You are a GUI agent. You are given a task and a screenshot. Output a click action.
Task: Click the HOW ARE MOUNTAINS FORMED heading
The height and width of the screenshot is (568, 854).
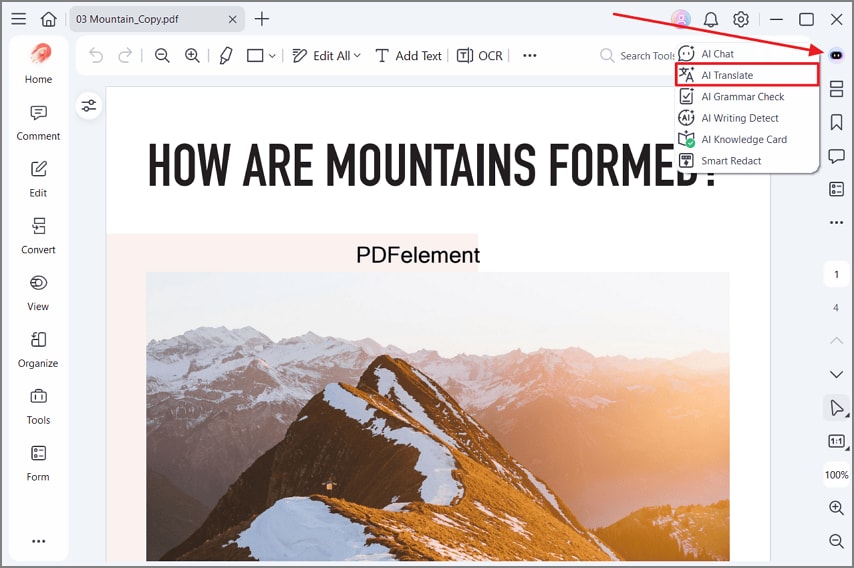coord(431,164)
